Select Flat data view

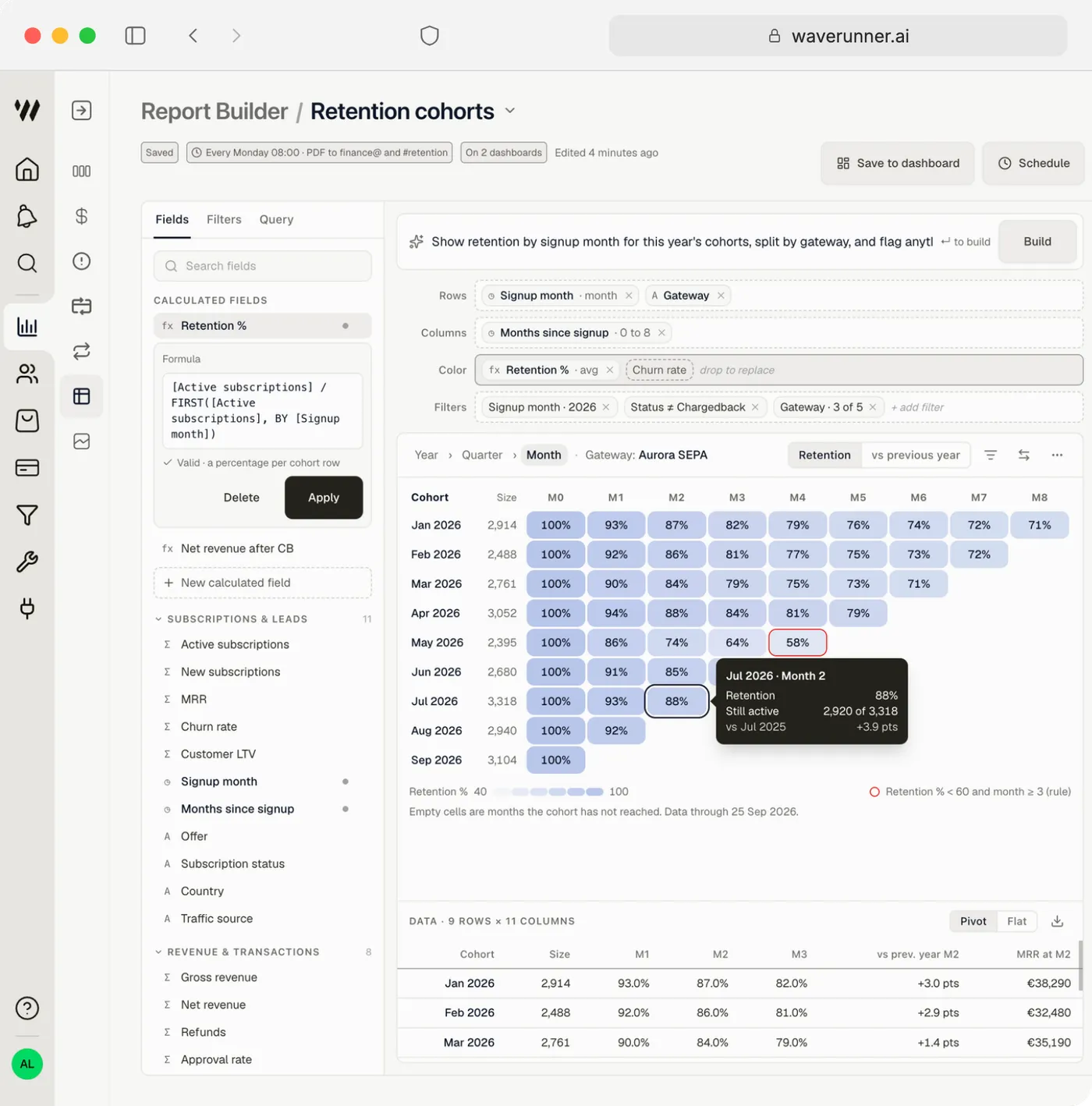[1017, 921]
